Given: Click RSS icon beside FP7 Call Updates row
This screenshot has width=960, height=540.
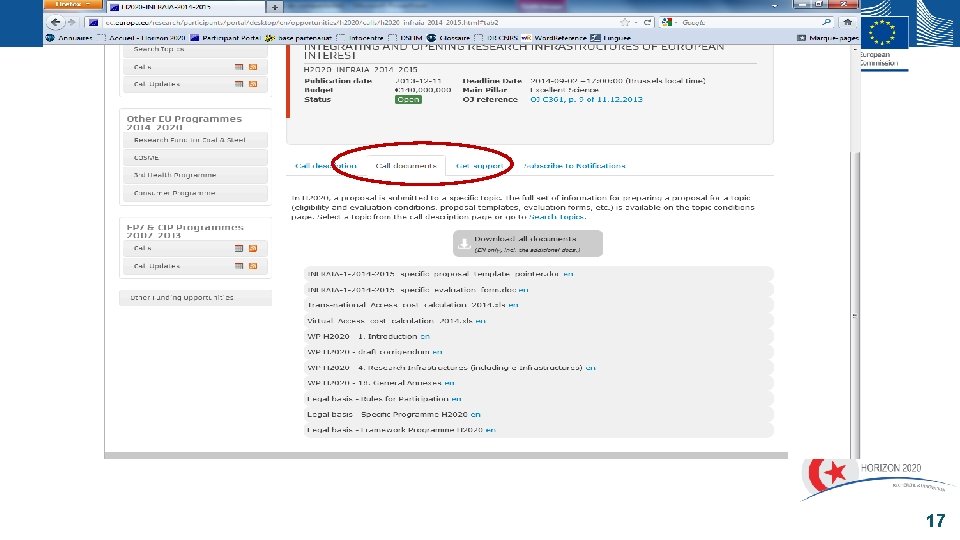Looking at the screenshot, I should tap(253, 266).
